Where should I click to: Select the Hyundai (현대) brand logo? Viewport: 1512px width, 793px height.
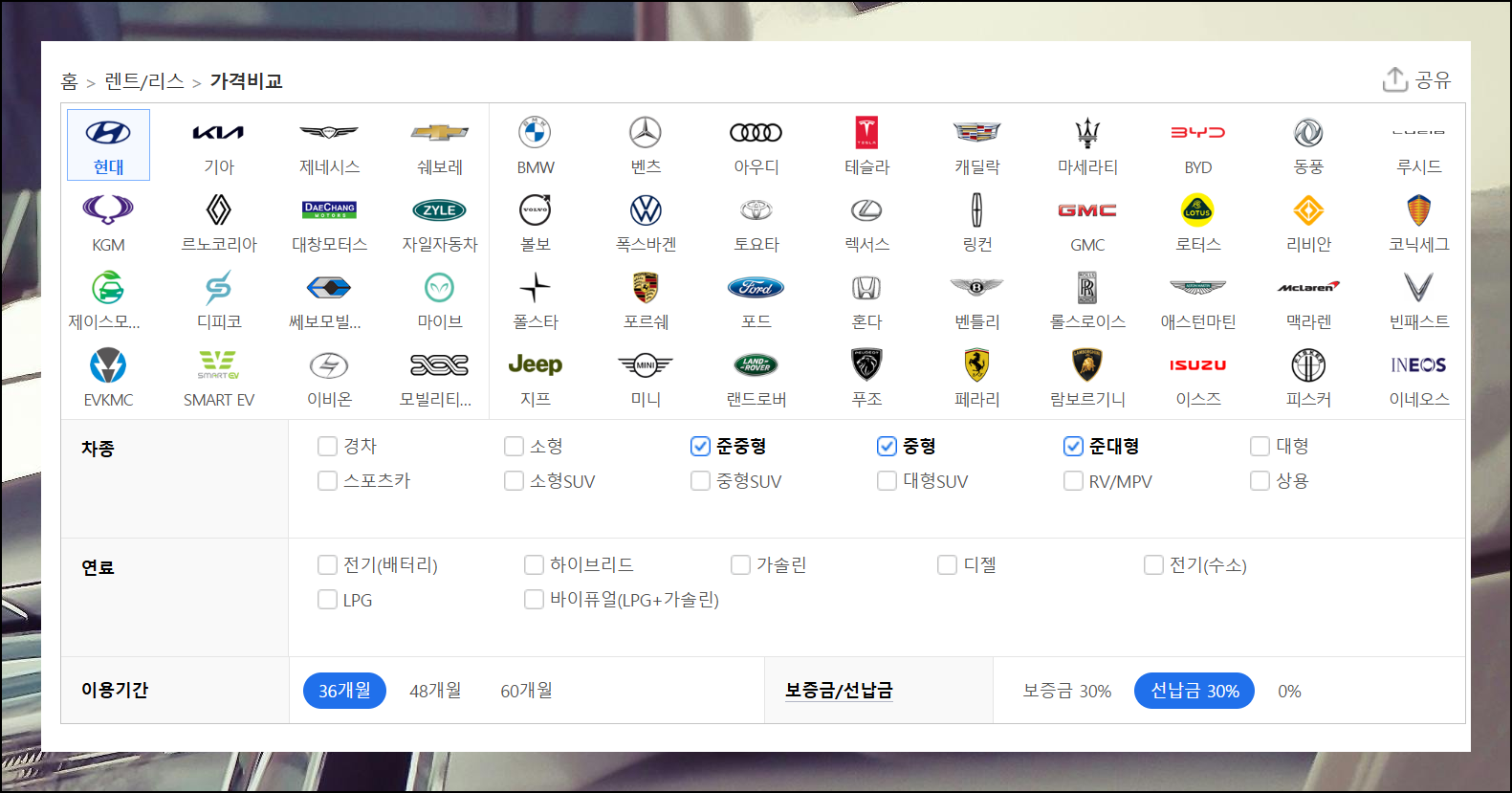108,132
